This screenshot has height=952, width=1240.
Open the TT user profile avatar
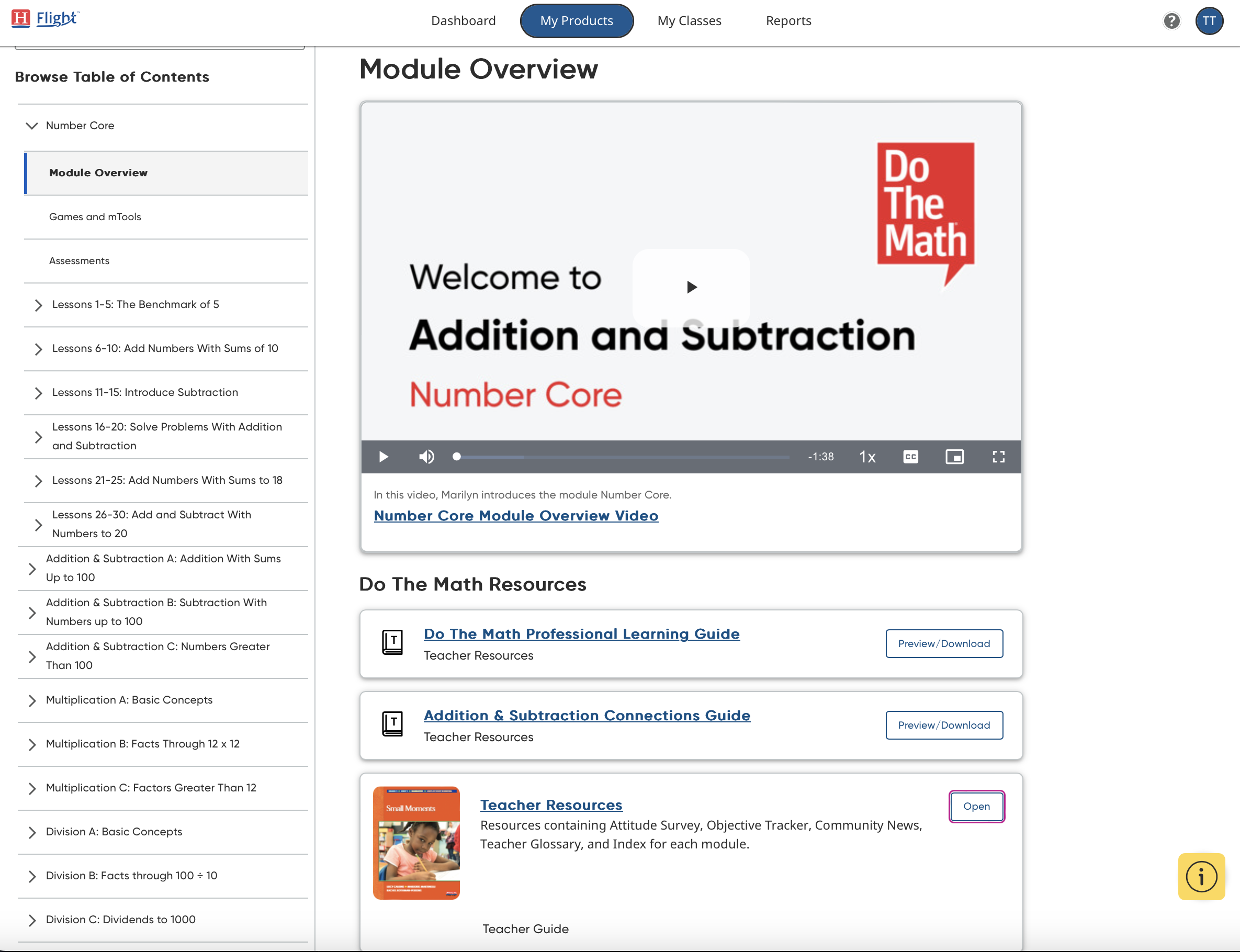point(1209,21)
